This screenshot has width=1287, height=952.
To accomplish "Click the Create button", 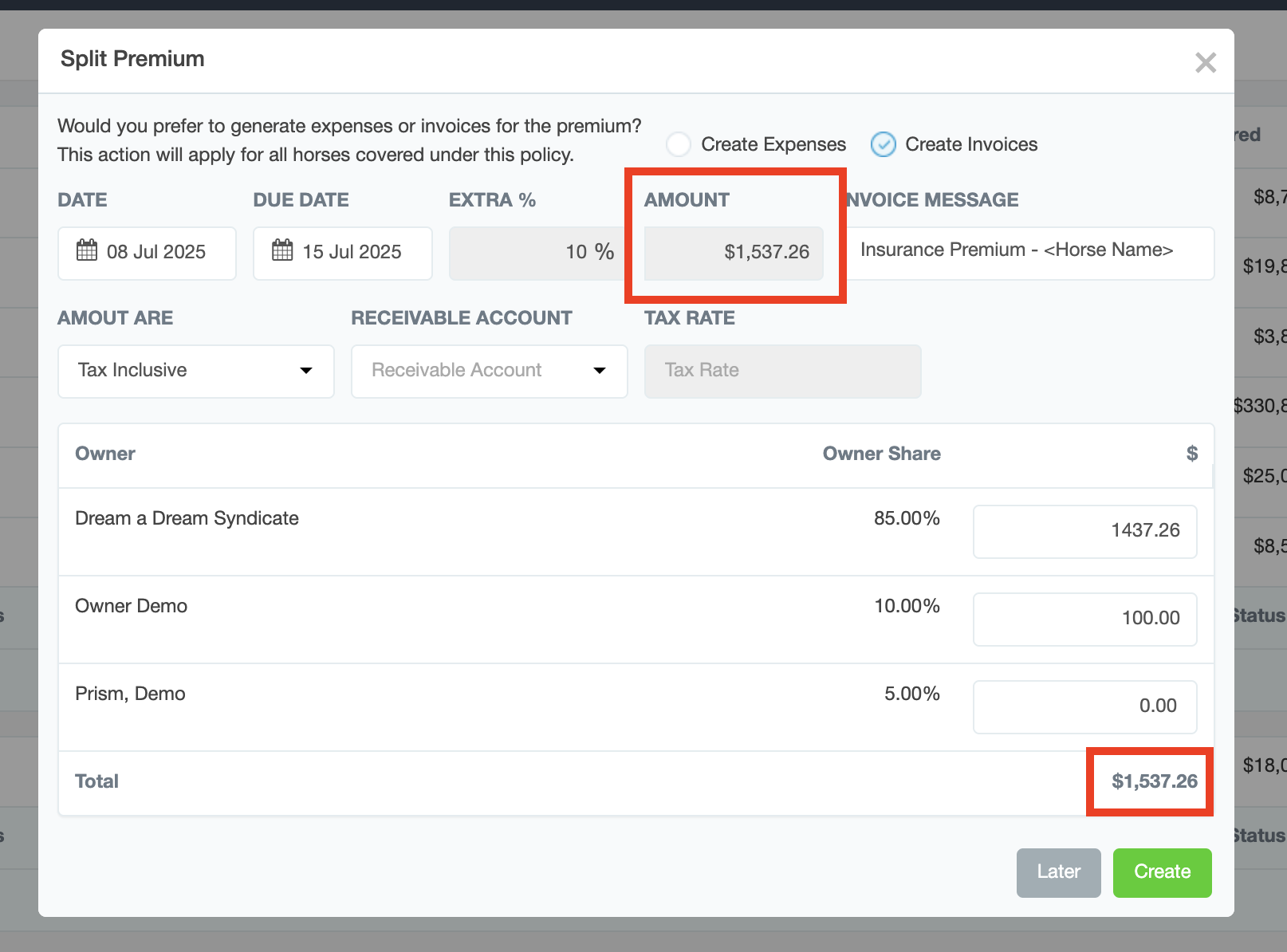I will [x=1162, y=872].
